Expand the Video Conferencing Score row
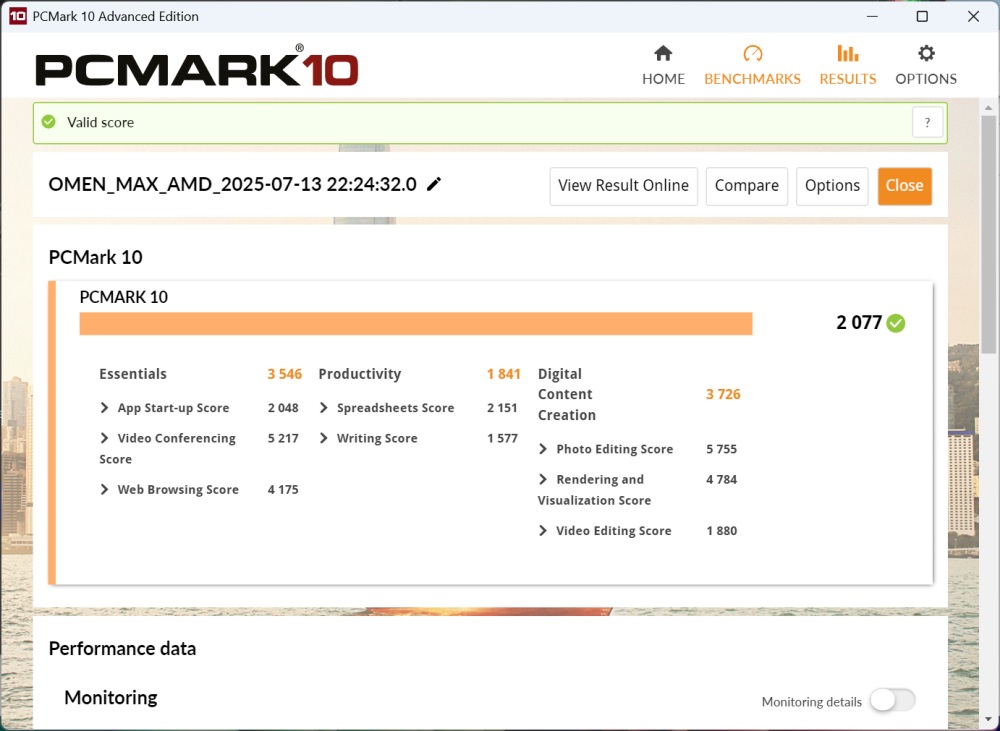1000x731 pixels. coord(105,438)
